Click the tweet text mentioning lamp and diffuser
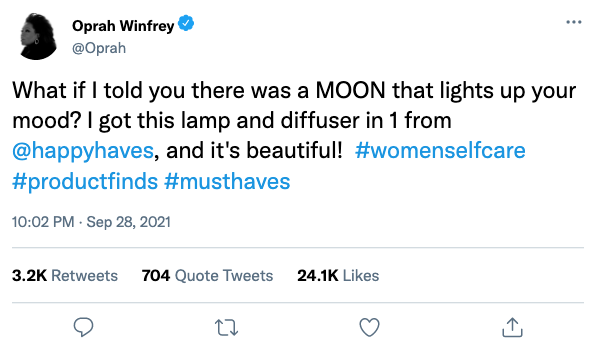The height and width of the screenshot is (364, 596). (294, 136)
